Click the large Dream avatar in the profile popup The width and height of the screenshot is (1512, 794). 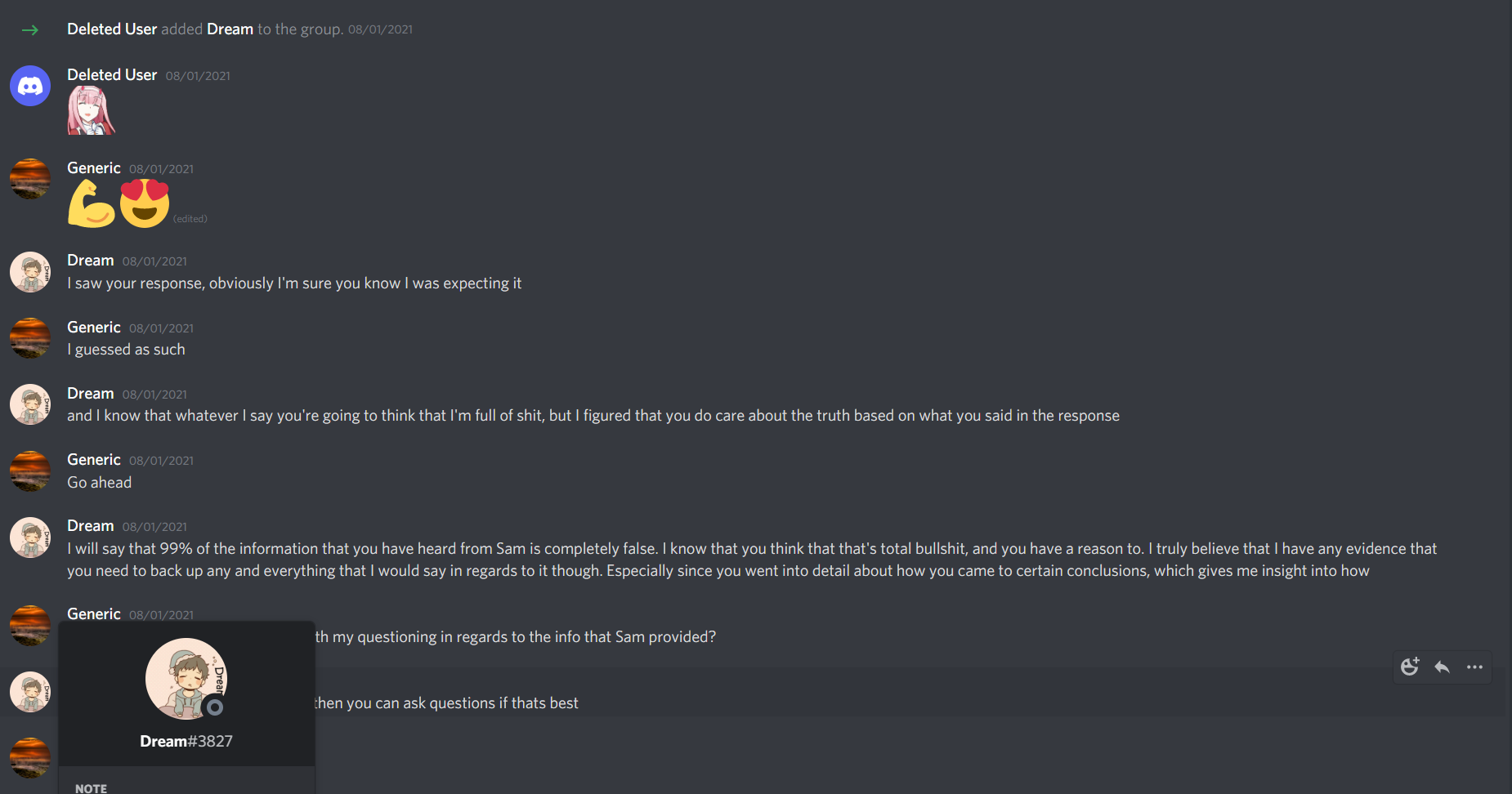click(x=186, y=679)
